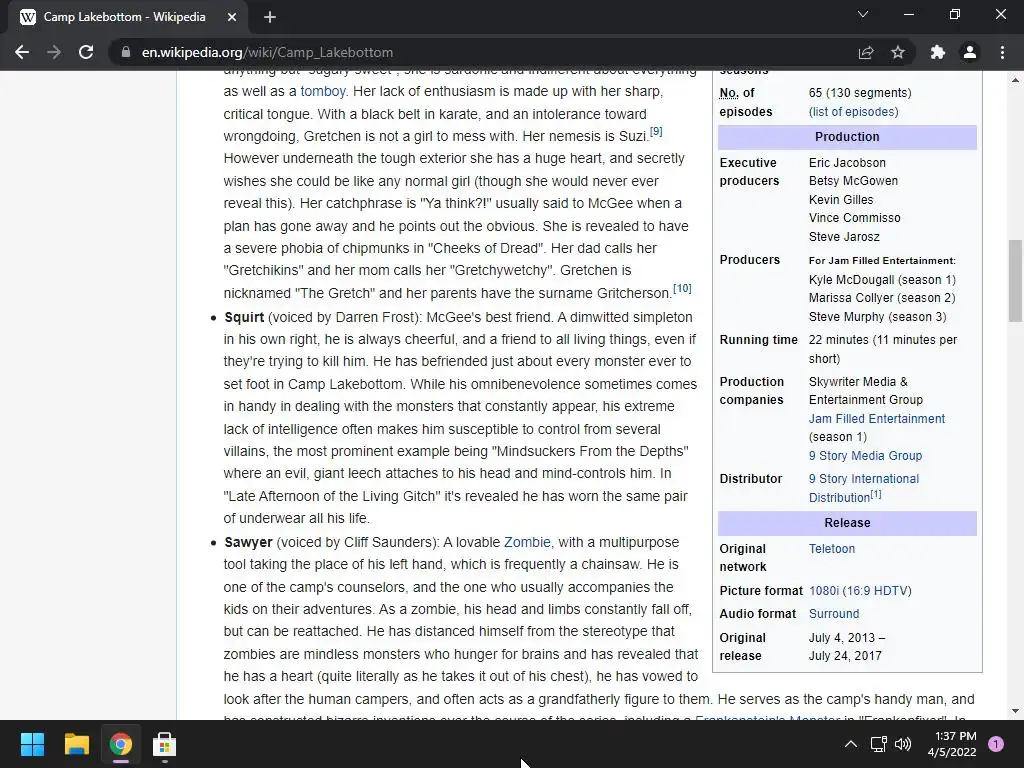This screenshot has height=768, width=1024.
Task: Click the page vertical scrollbar thumb
Action: [1015, 281]
